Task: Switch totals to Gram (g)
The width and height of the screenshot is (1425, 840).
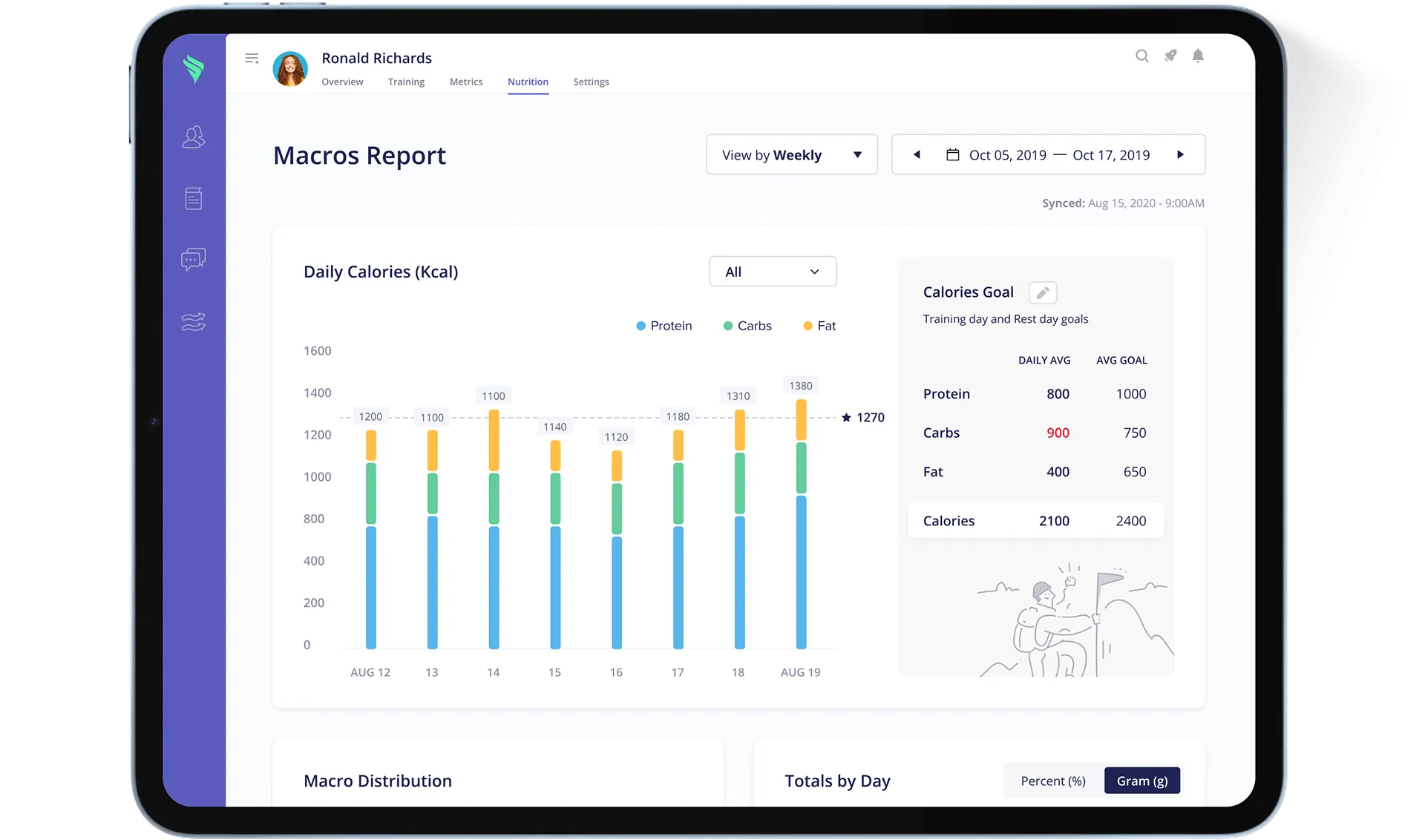Action: point(1141,781)
